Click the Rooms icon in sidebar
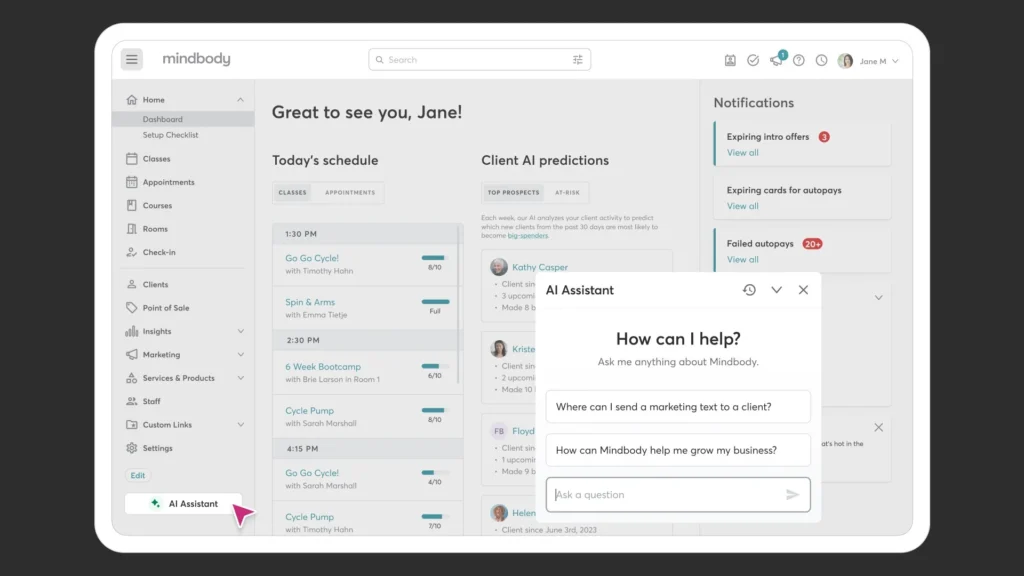 click(131, 229)
